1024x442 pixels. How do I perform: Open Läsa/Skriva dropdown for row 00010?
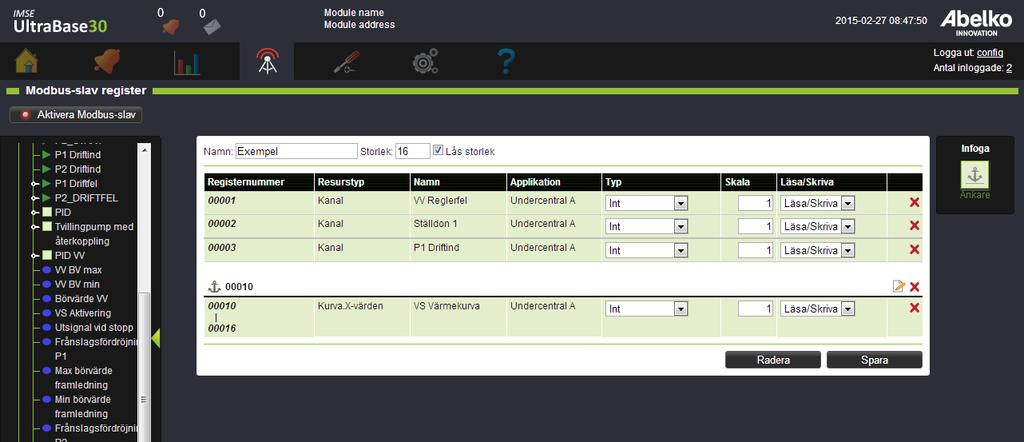pos(817,309)
